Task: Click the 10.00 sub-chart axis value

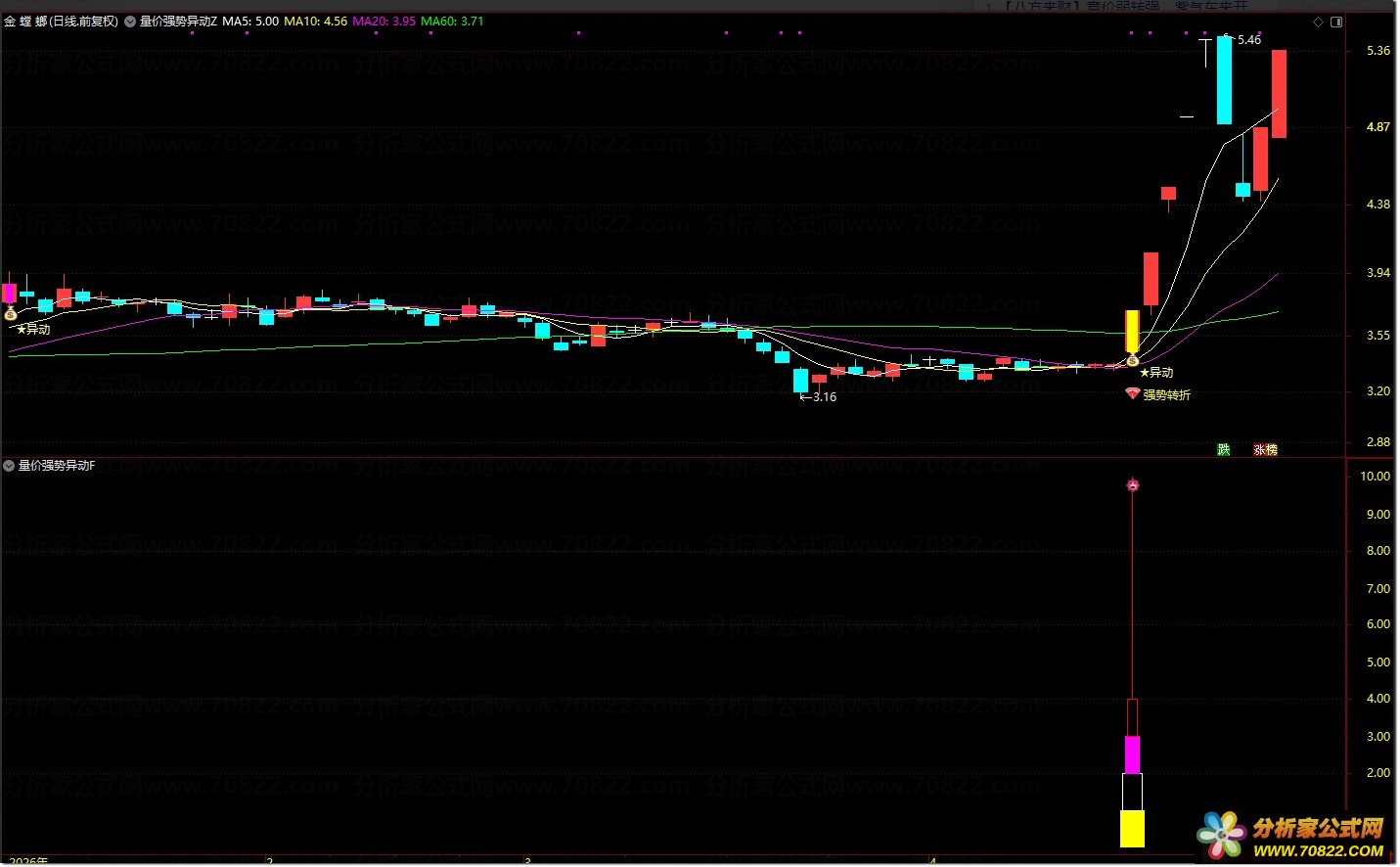Action: 1375,477
